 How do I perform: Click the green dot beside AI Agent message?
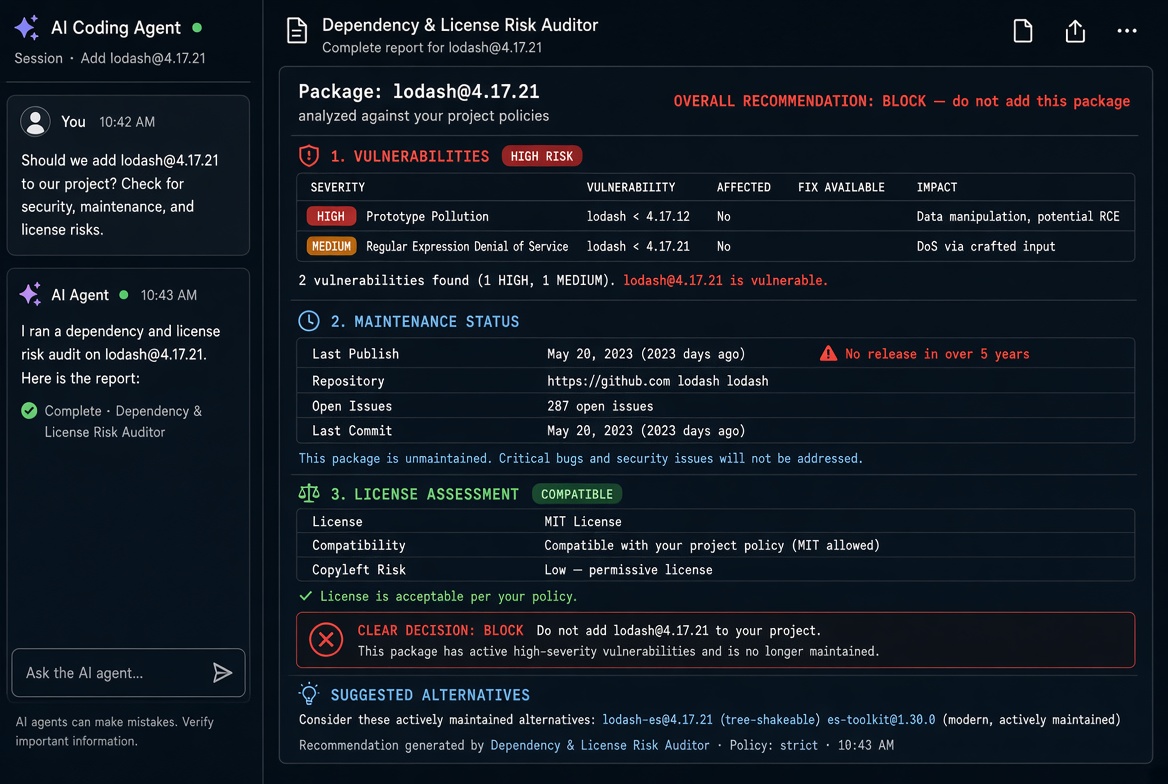pos(124,294)
